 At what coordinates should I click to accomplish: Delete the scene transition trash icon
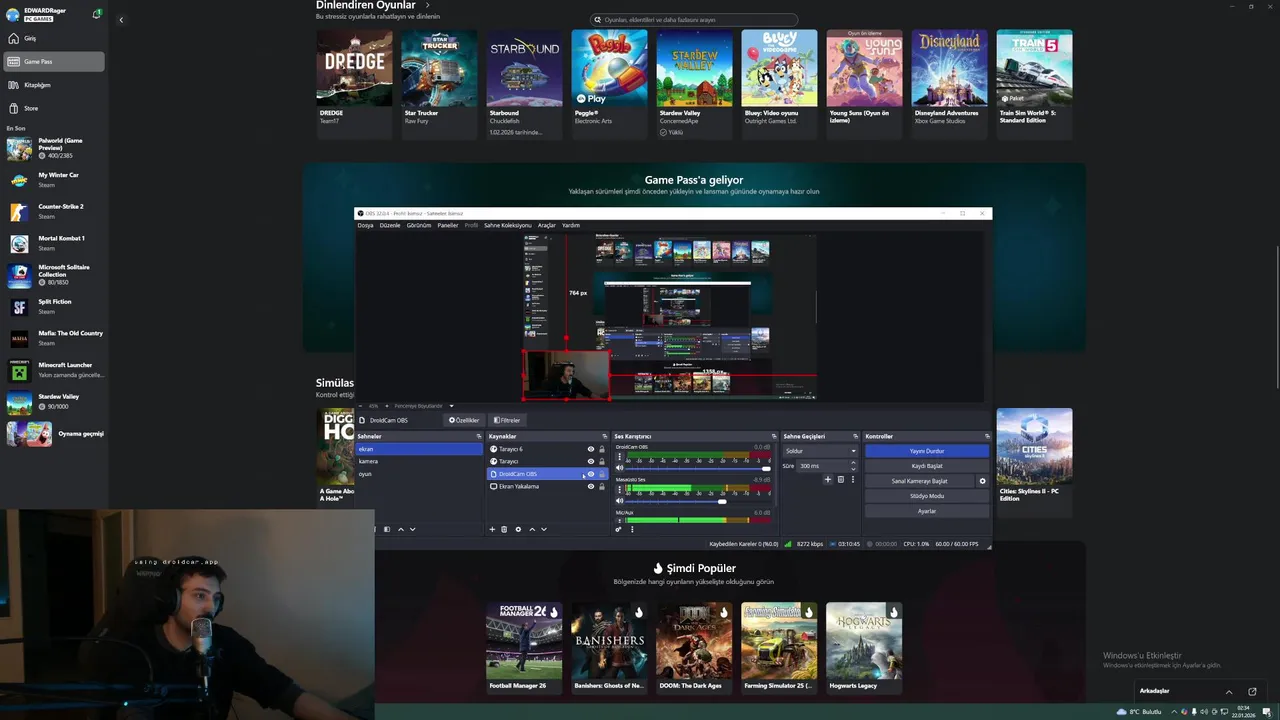840,480
